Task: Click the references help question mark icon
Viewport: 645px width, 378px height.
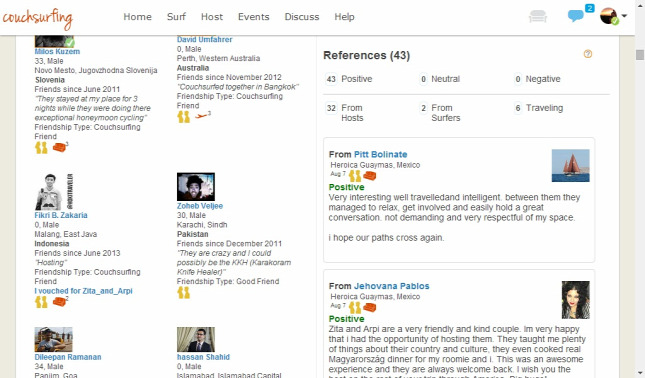Action: coord(588,54)
